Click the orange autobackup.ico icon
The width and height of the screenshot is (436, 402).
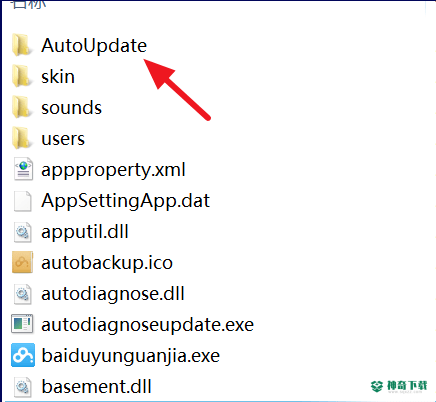22,262
